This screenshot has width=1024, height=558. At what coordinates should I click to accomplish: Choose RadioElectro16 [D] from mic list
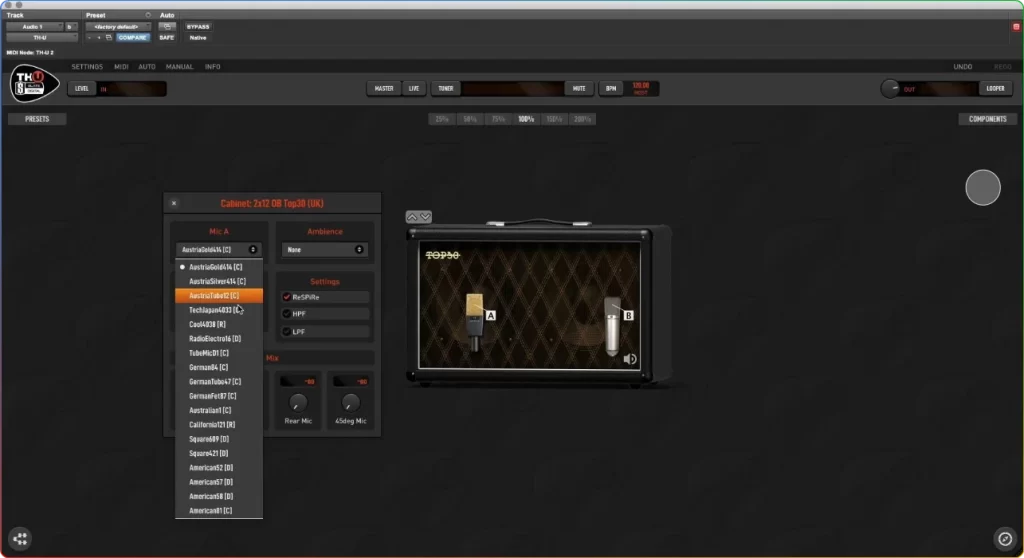pyautogui.click(x=219, y=339)
